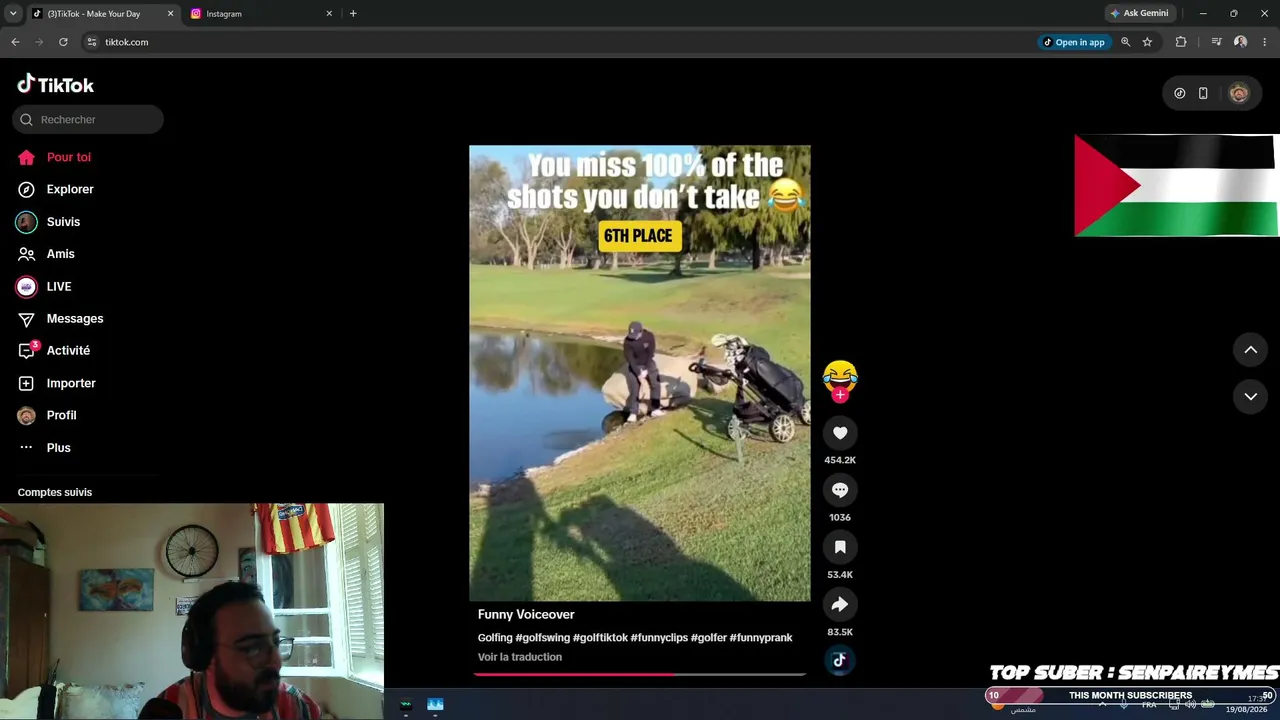Click the browser Forward arrow

tap(39, 42)
